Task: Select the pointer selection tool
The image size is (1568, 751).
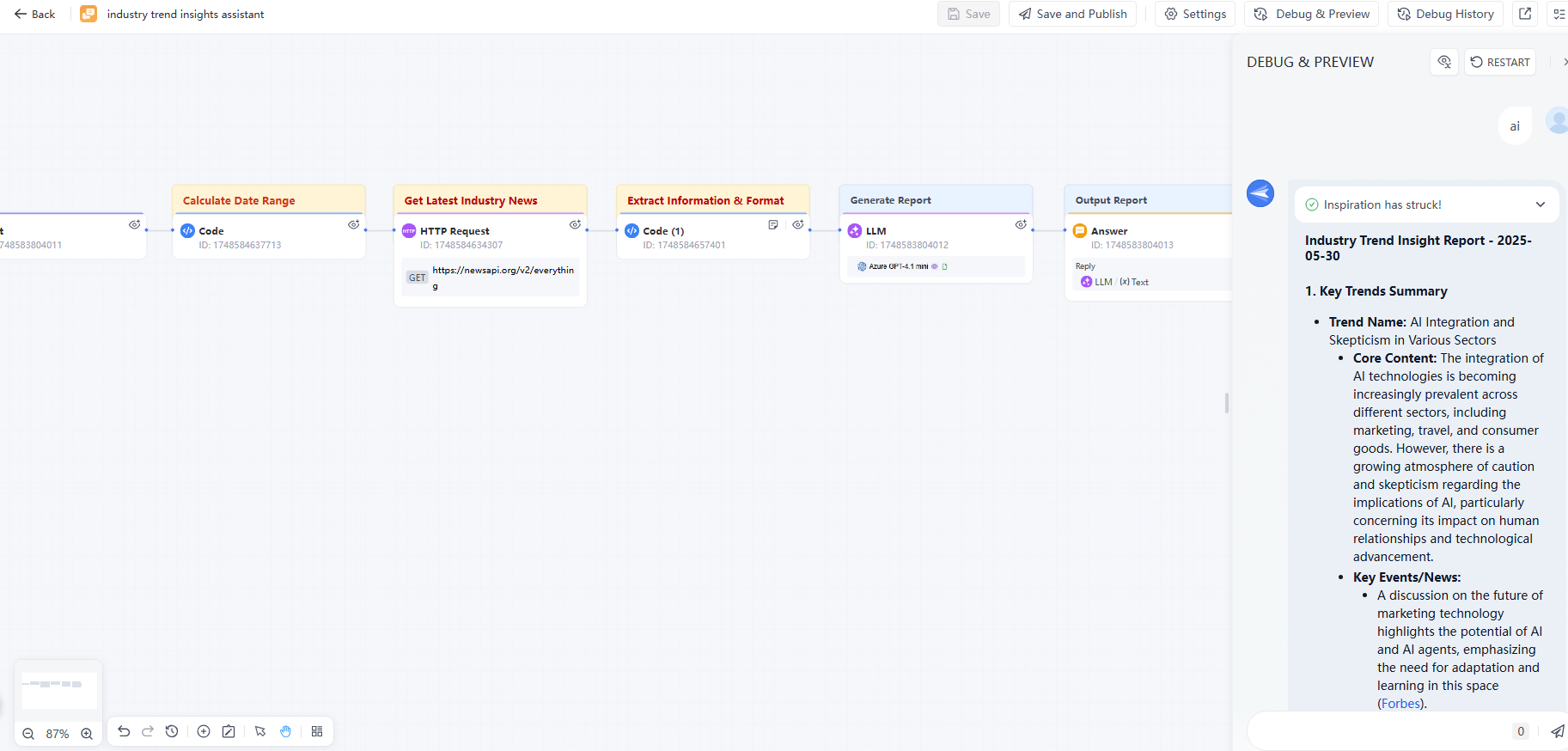Action: (x=260, y=731)
